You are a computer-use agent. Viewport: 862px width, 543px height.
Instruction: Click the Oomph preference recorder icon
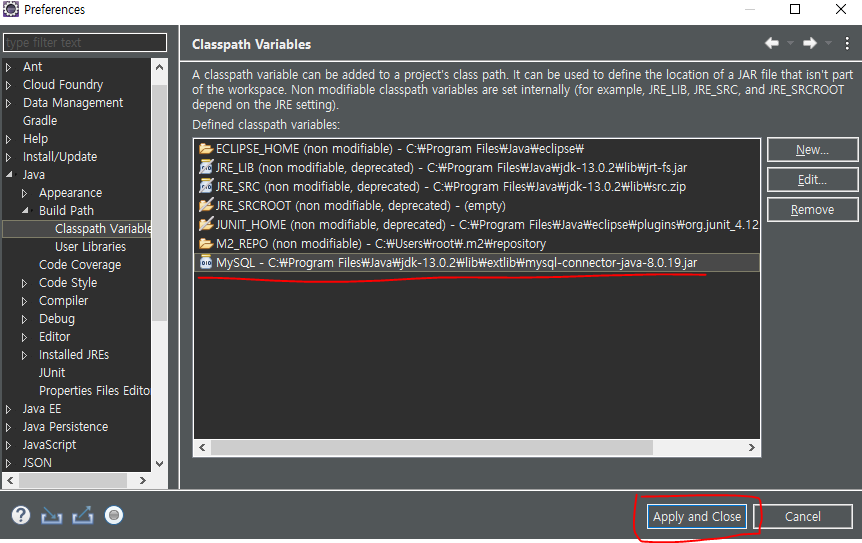tap(114, 516)
